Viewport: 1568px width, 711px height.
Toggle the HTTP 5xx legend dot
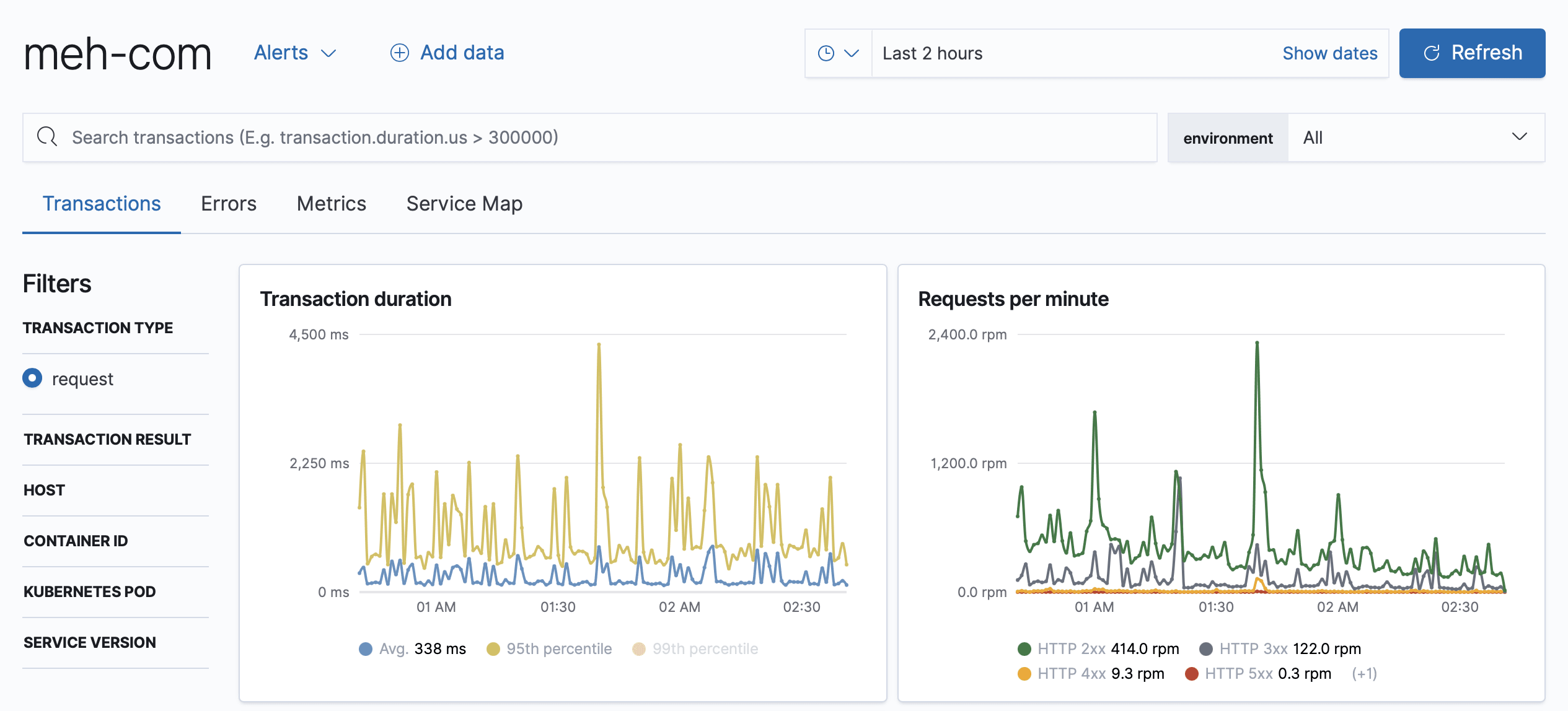coord(1191,673)
